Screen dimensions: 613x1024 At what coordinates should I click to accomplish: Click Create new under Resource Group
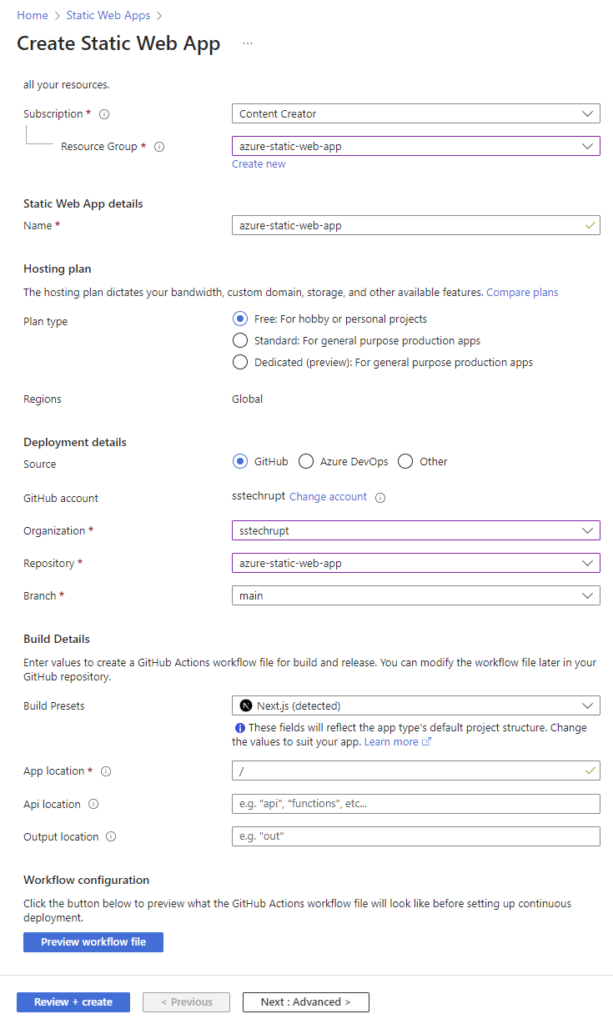(258, 163)
